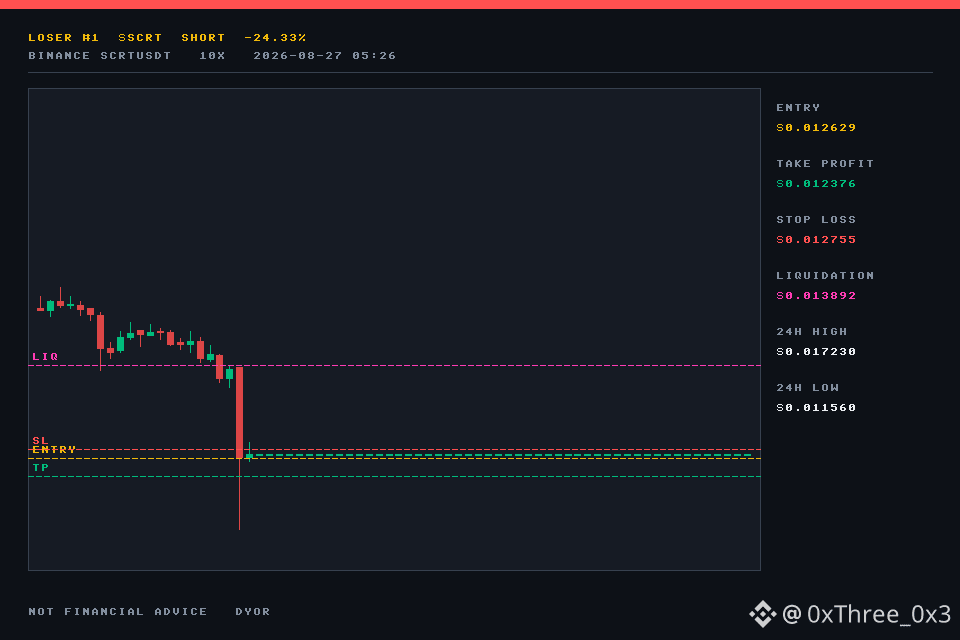The image size is (960, 640).
Task: Click the liquidation value $0.013892
Action: point(816,296)
